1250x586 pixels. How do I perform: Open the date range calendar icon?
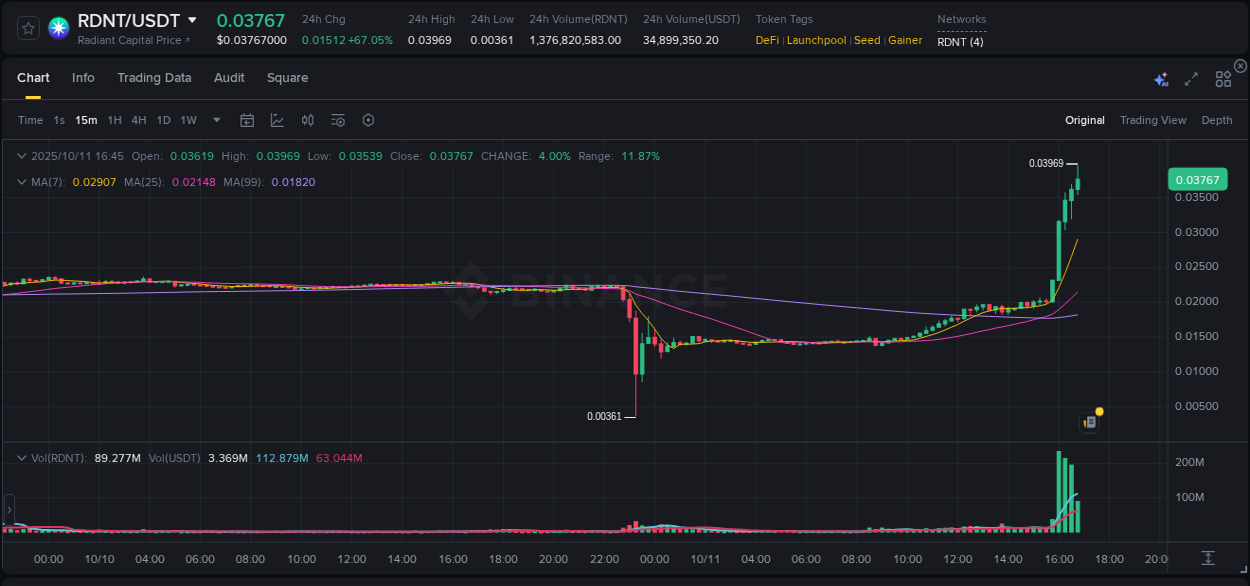click(x=247, y=119)
